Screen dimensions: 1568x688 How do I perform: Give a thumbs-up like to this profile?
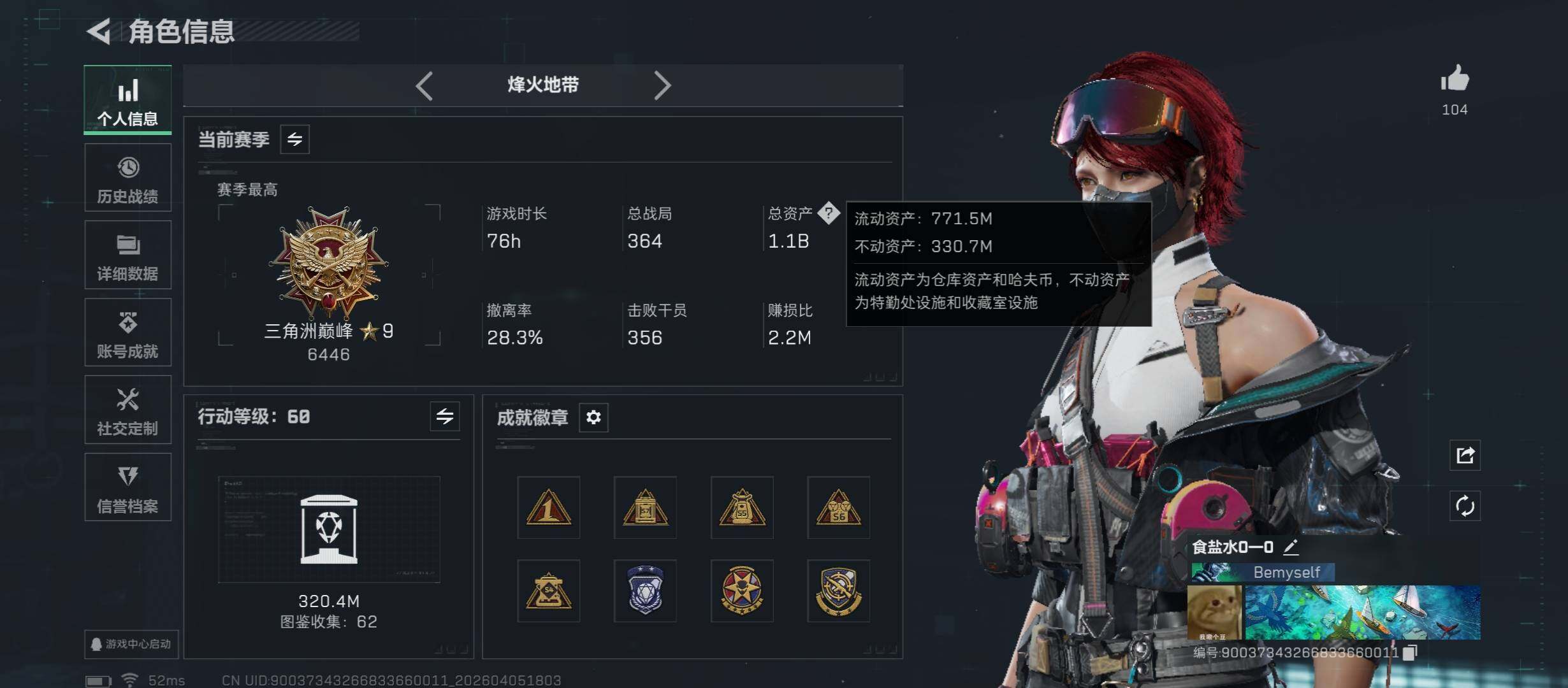[x=1455, y=80]
